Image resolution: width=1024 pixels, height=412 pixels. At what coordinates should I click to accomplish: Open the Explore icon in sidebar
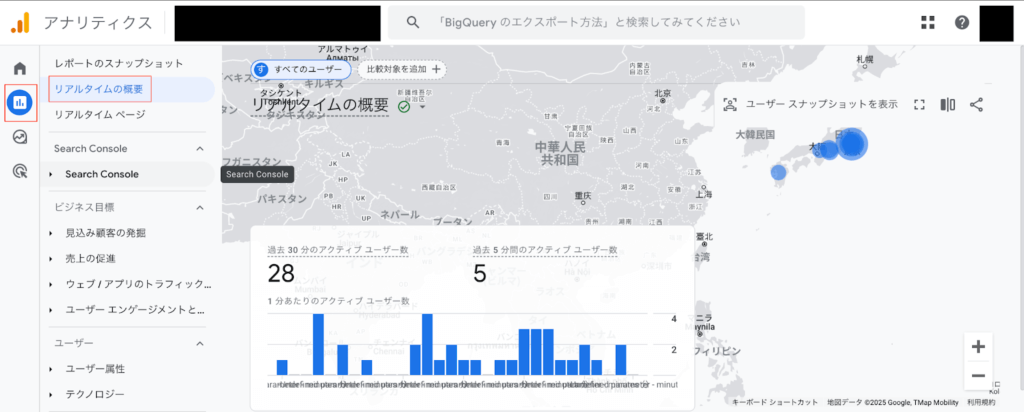coord(20,137)
